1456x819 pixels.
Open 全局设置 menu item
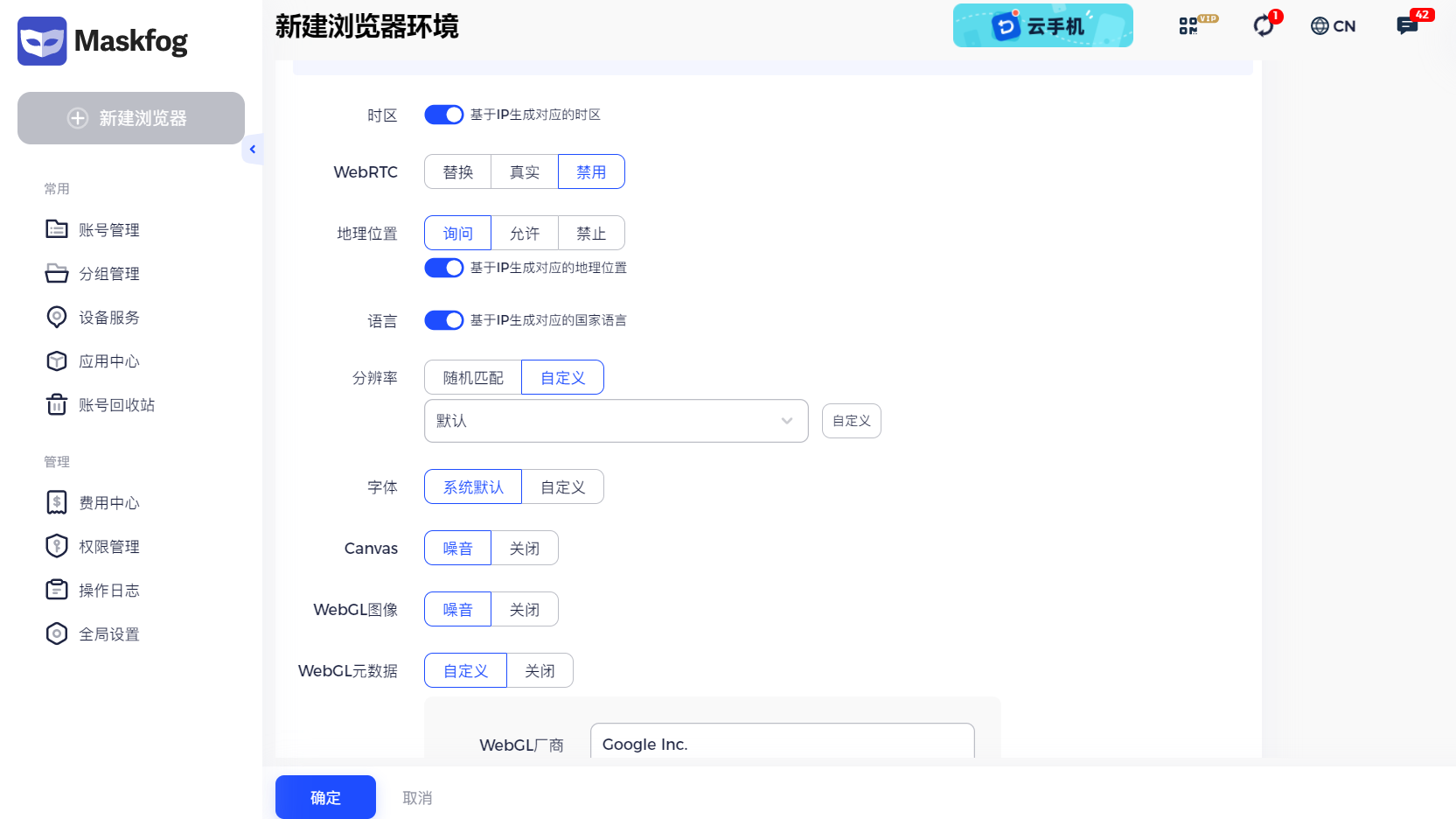tap(109, 634)
